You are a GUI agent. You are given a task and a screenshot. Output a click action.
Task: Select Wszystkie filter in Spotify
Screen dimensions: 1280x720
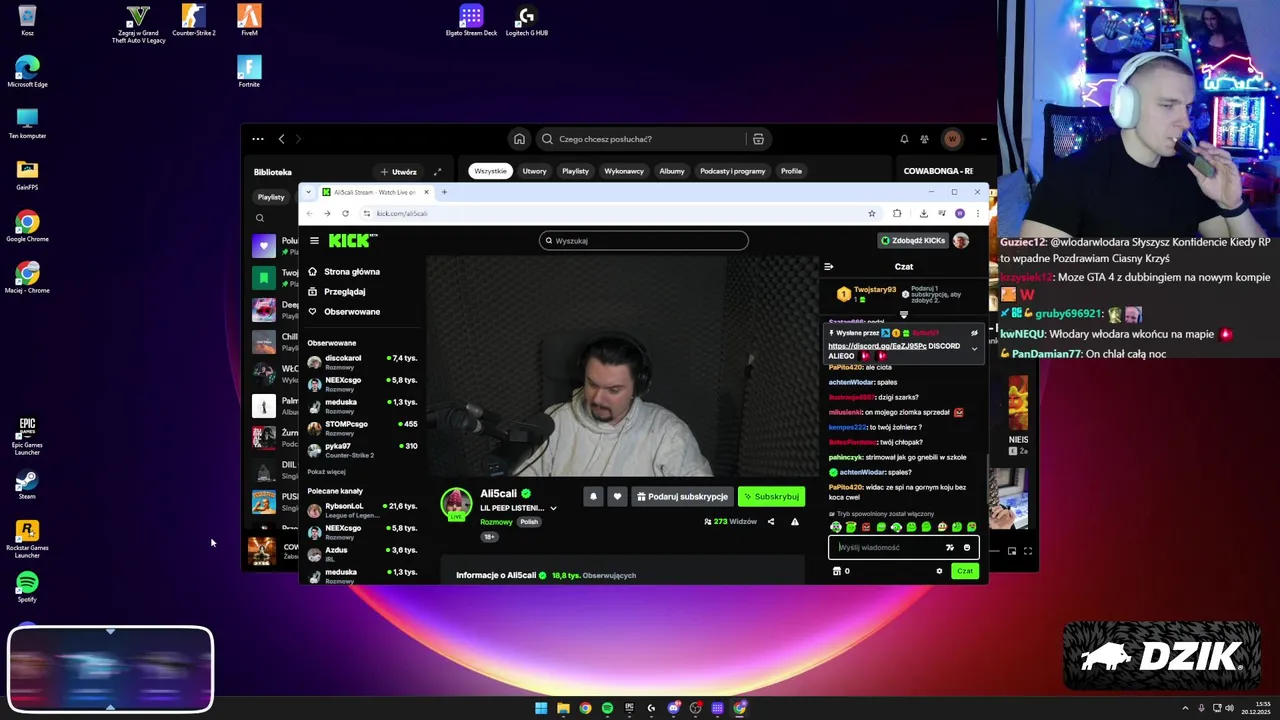[x=490, y=171]
